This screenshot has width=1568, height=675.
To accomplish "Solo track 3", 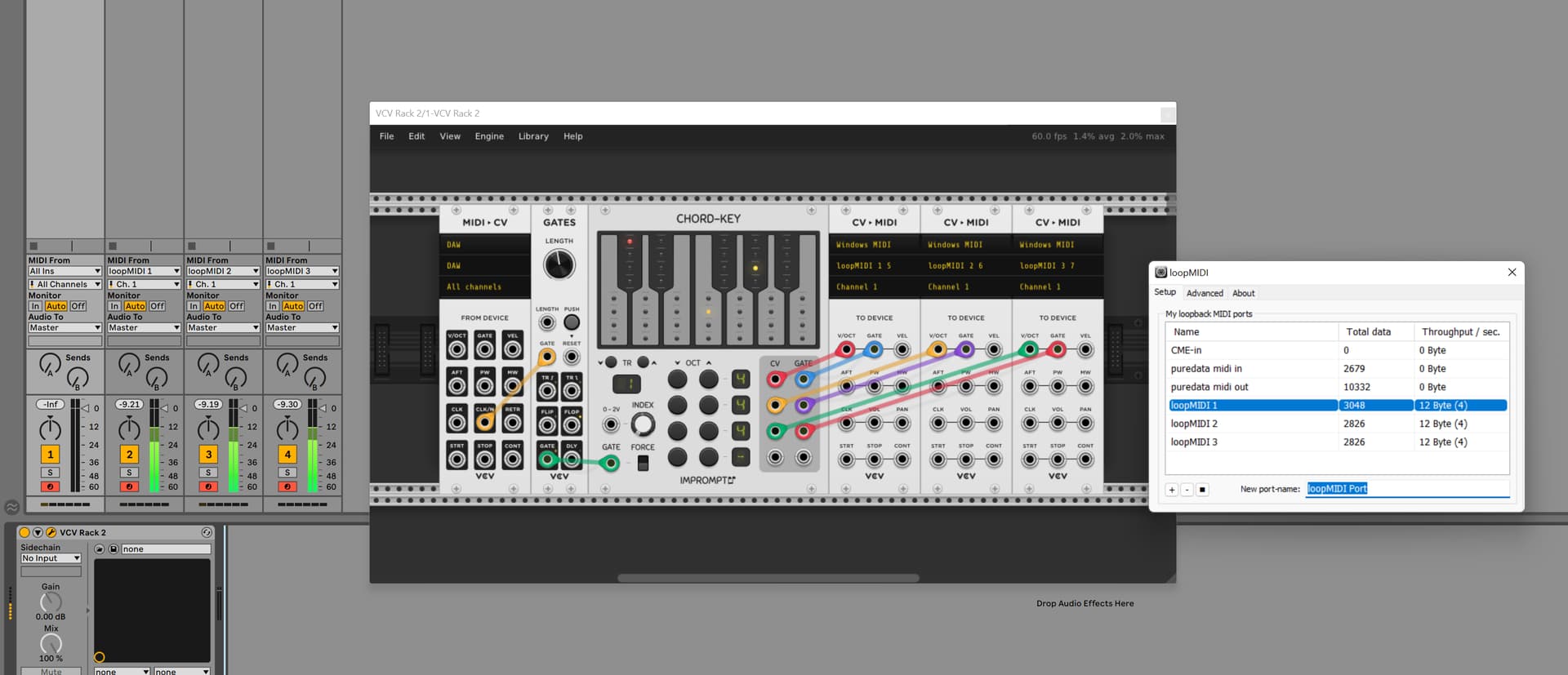I will coord(208,473).
